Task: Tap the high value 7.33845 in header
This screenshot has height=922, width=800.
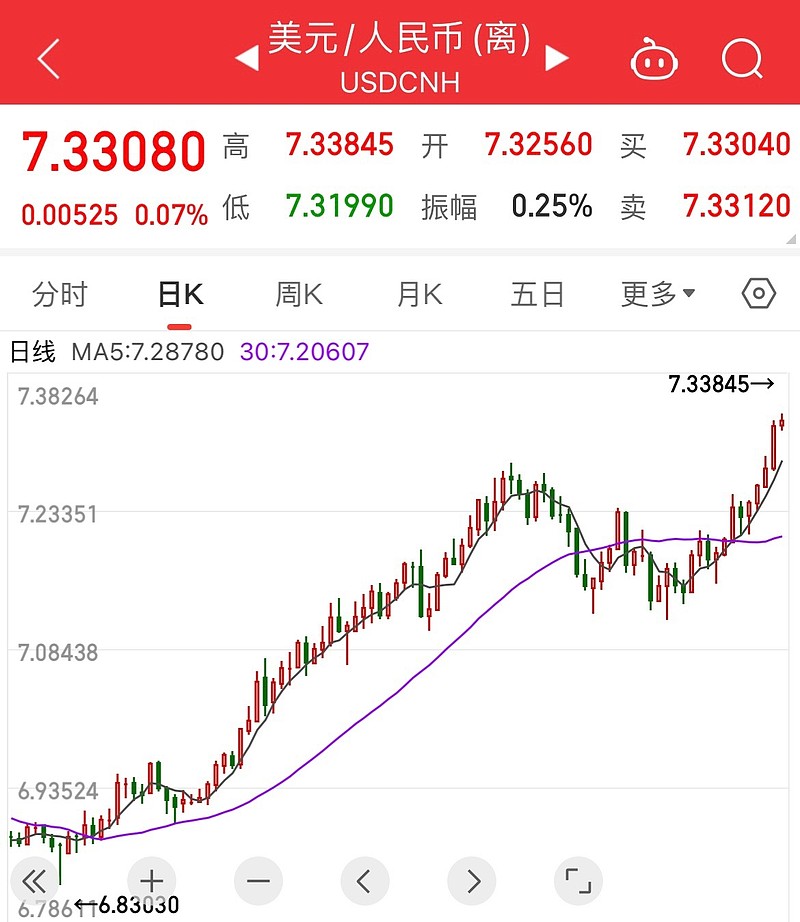Action: (340, 145)
